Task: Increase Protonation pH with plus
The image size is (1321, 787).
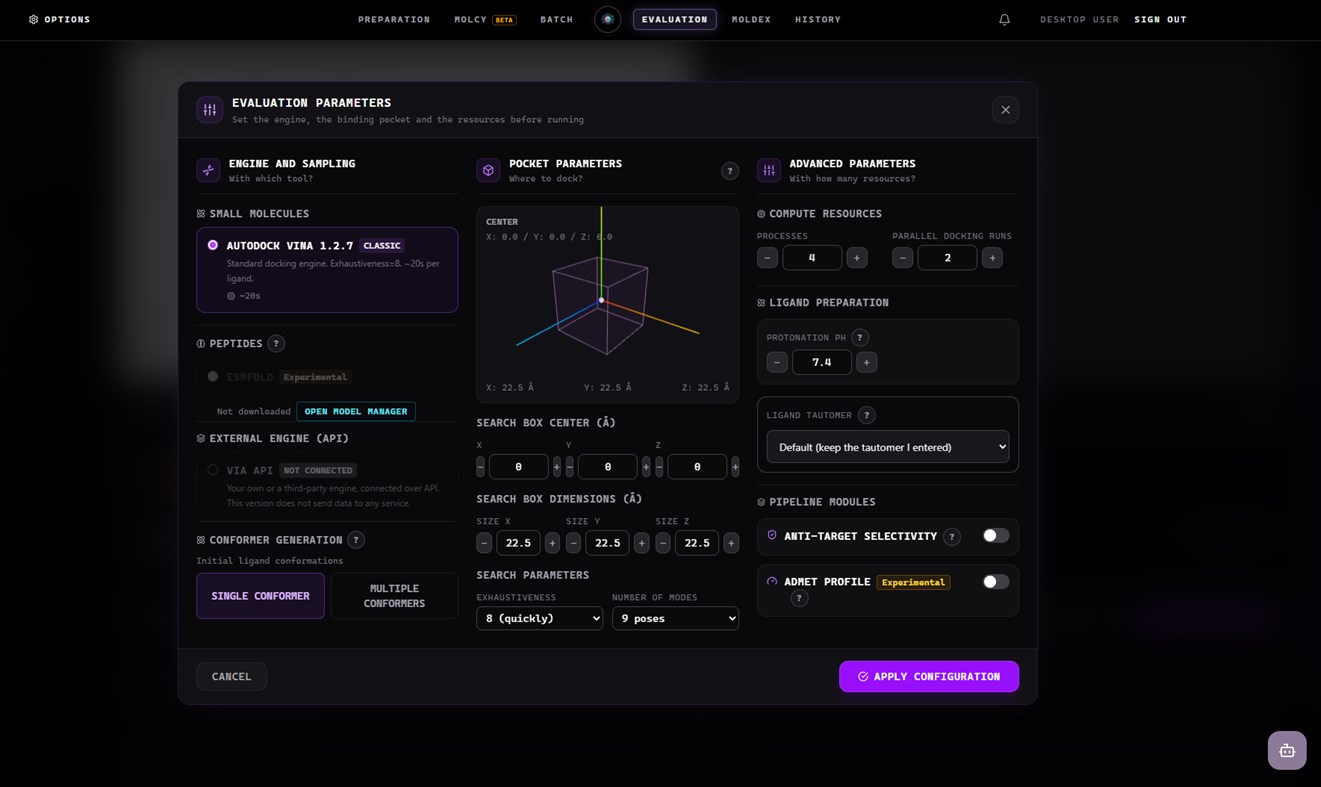Action: tap(867, 362)
